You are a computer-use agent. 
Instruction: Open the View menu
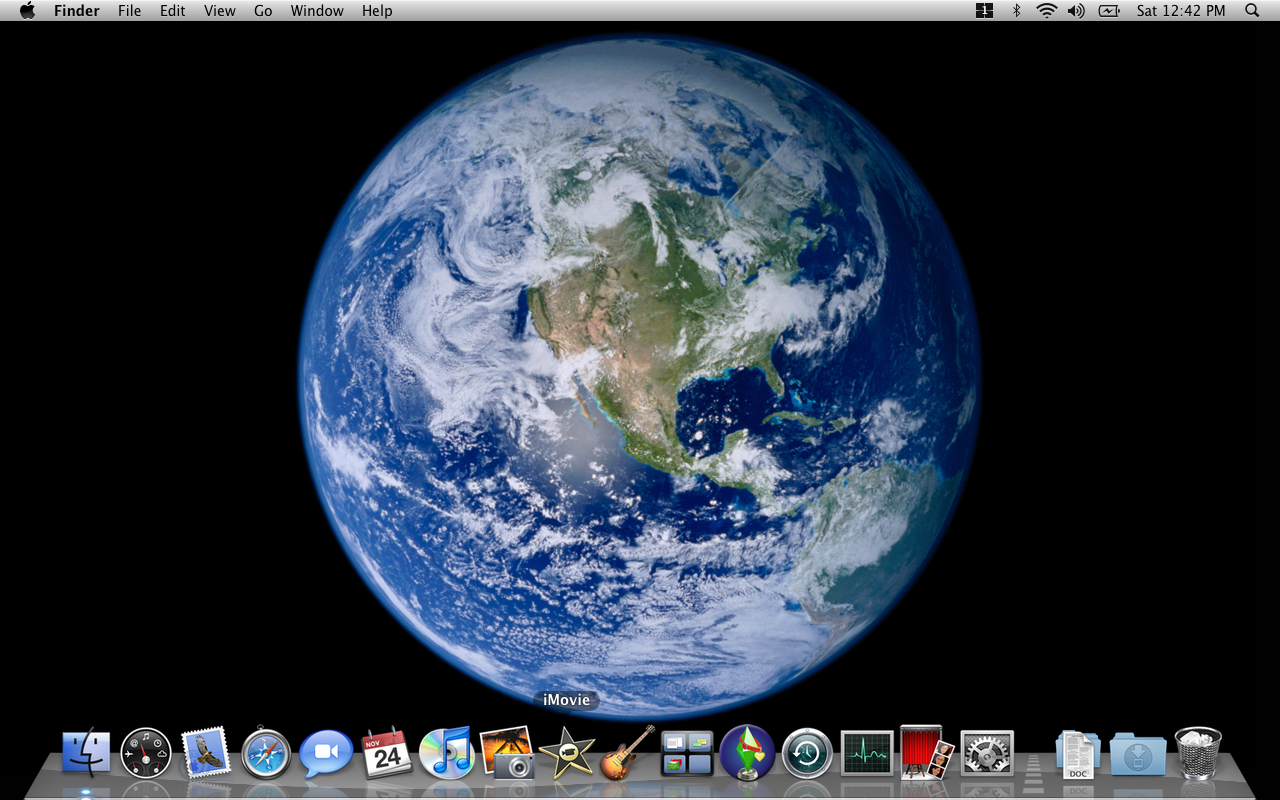[x=220, y=11]
